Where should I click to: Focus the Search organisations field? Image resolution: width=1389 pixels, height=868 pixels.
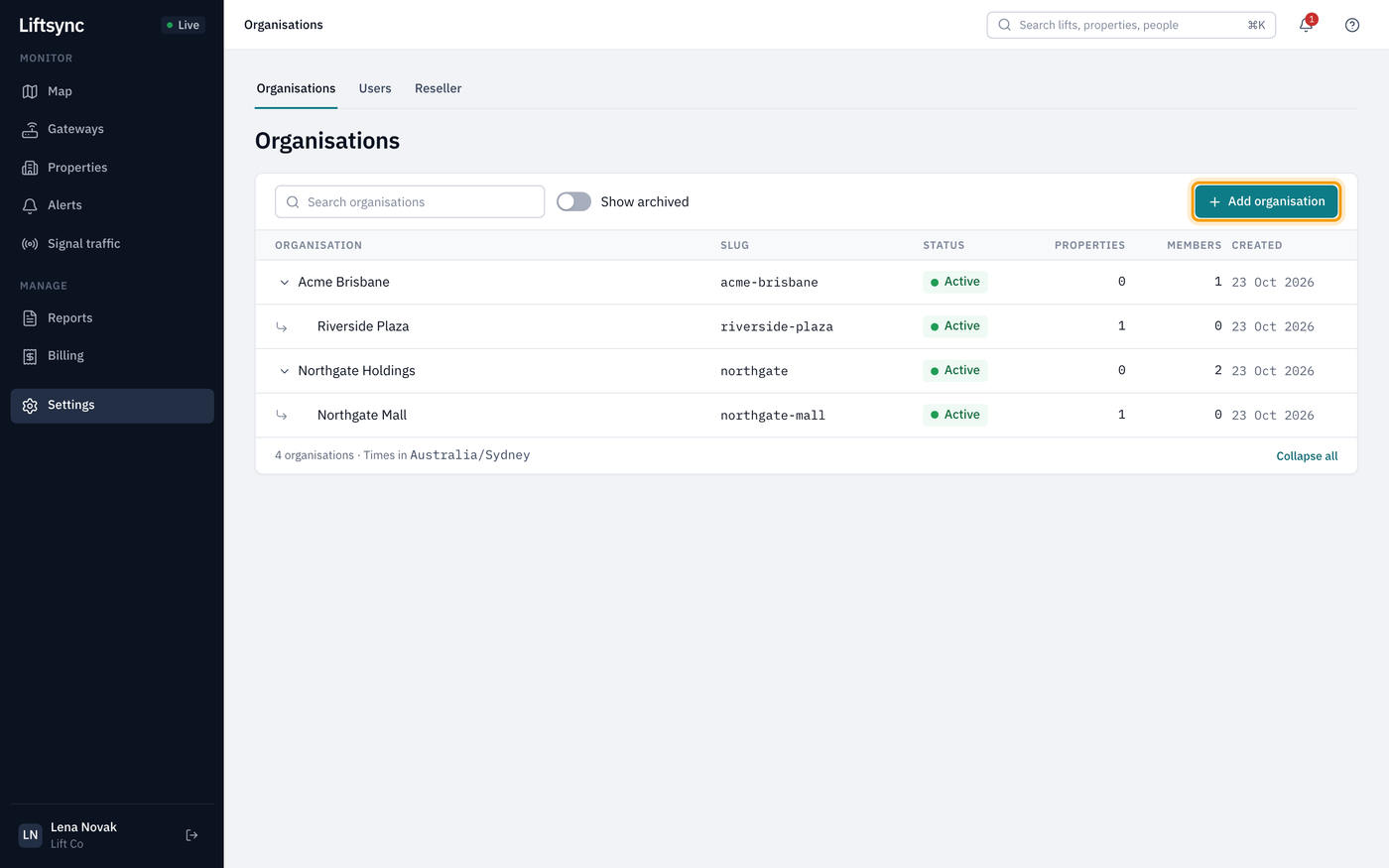point(410,201)
